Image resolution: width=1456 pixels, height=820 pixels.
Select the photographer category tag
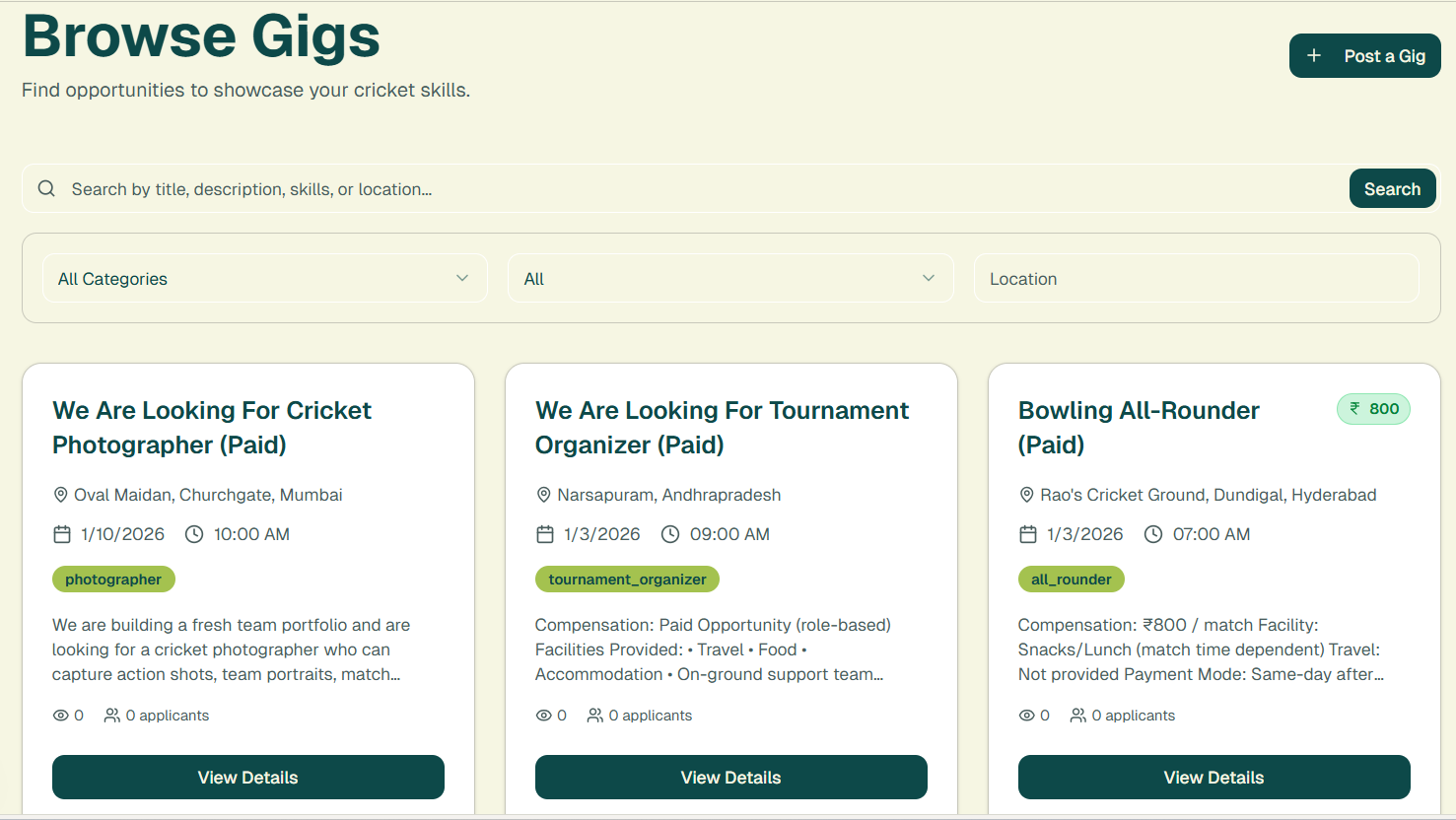pos(113,579)
